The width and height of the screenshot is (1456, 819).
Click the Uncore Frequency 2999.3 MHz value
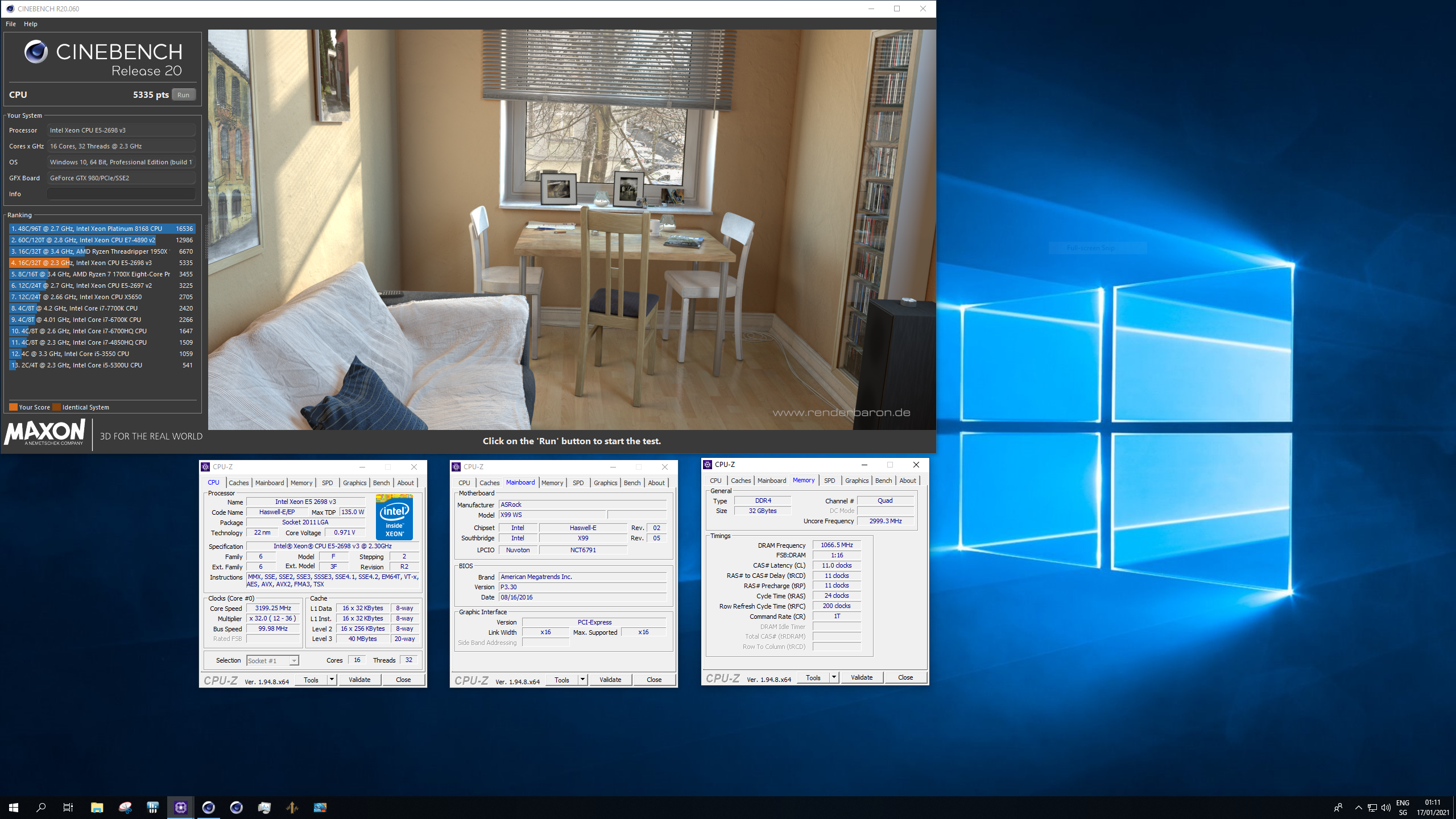886,521
